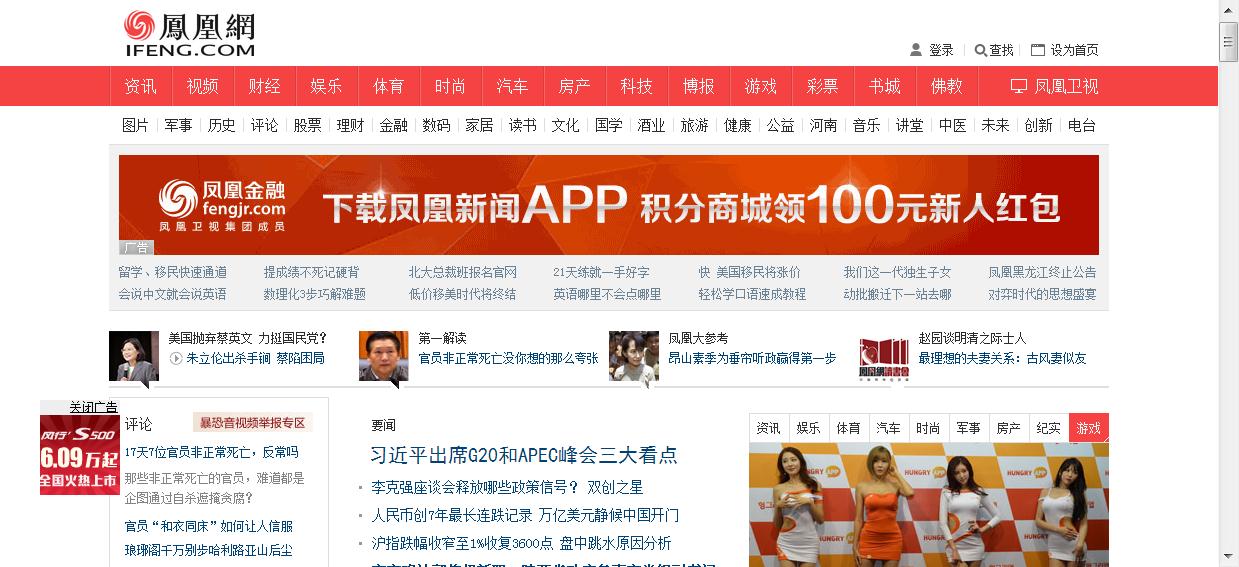
Task: Open the 科技 section in red navigation
Action: point(636,86)
